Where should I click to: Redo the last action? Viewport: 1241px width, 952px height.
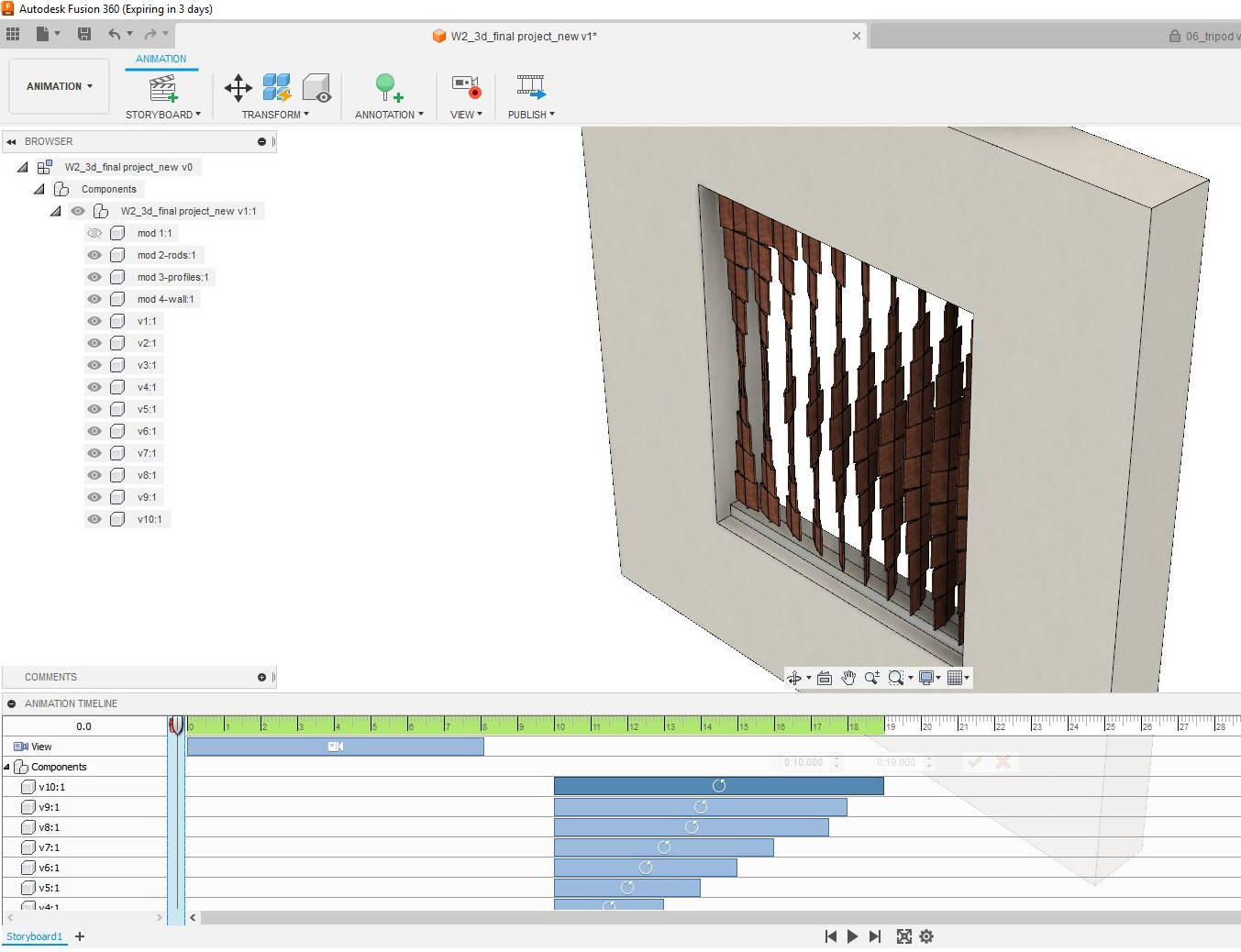[x=150, y=34]
